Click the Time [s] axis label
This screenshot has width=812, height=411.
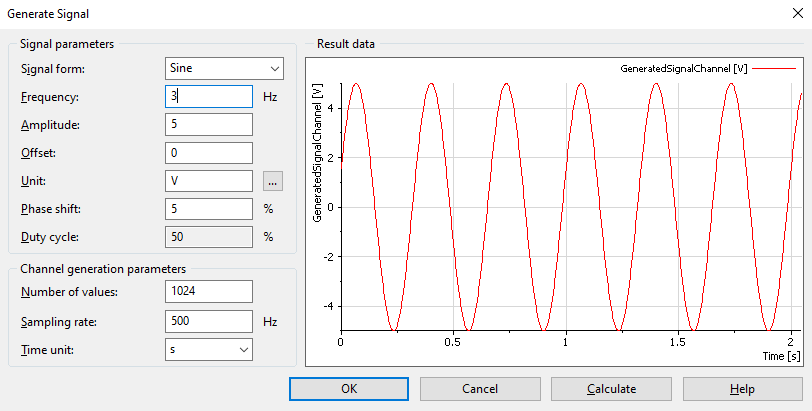pos(780,356)
